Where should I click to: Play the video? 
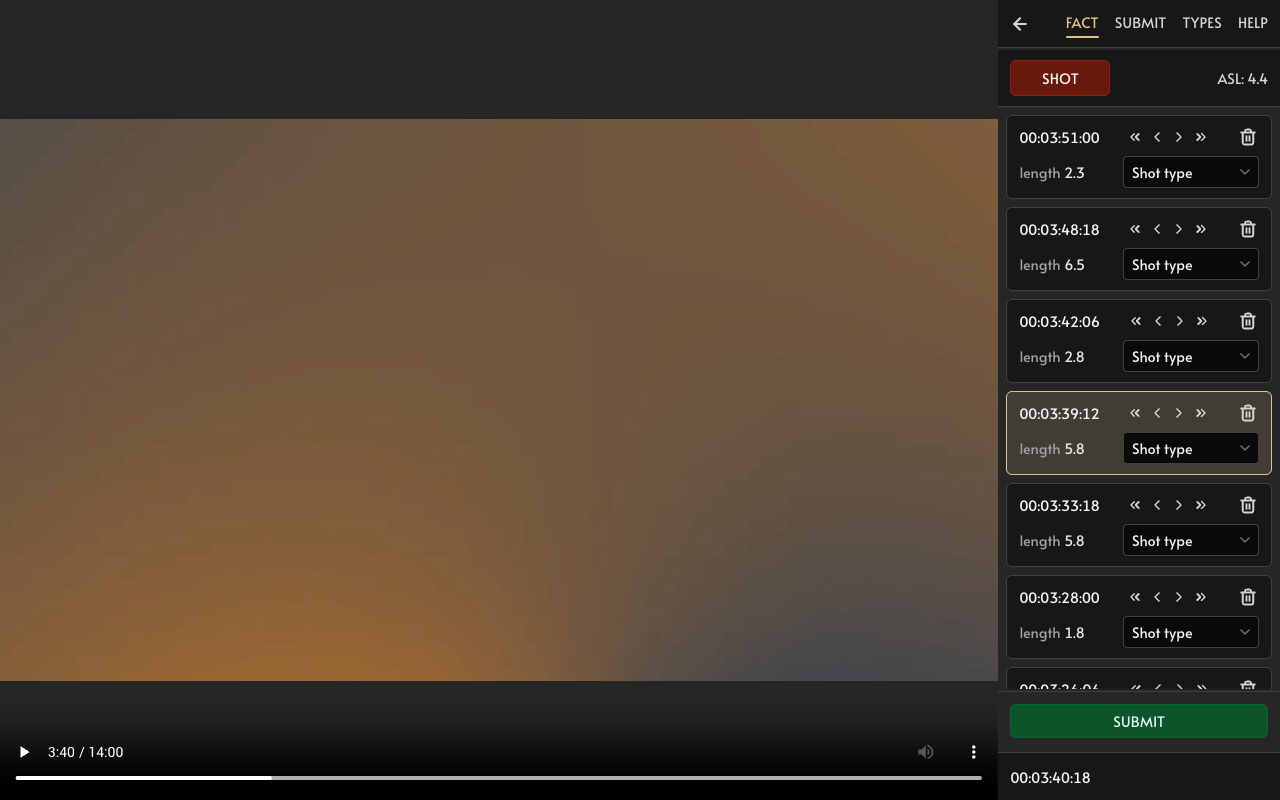24,752
